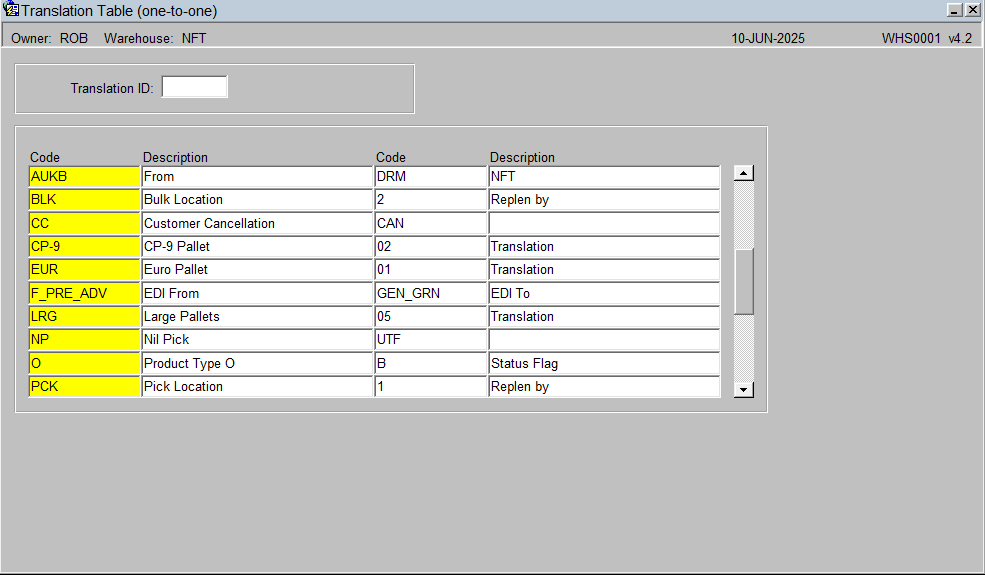Select the F_PRE_ADV code cell
This screenshot has width=985, height=575.
tap(84, 293)
